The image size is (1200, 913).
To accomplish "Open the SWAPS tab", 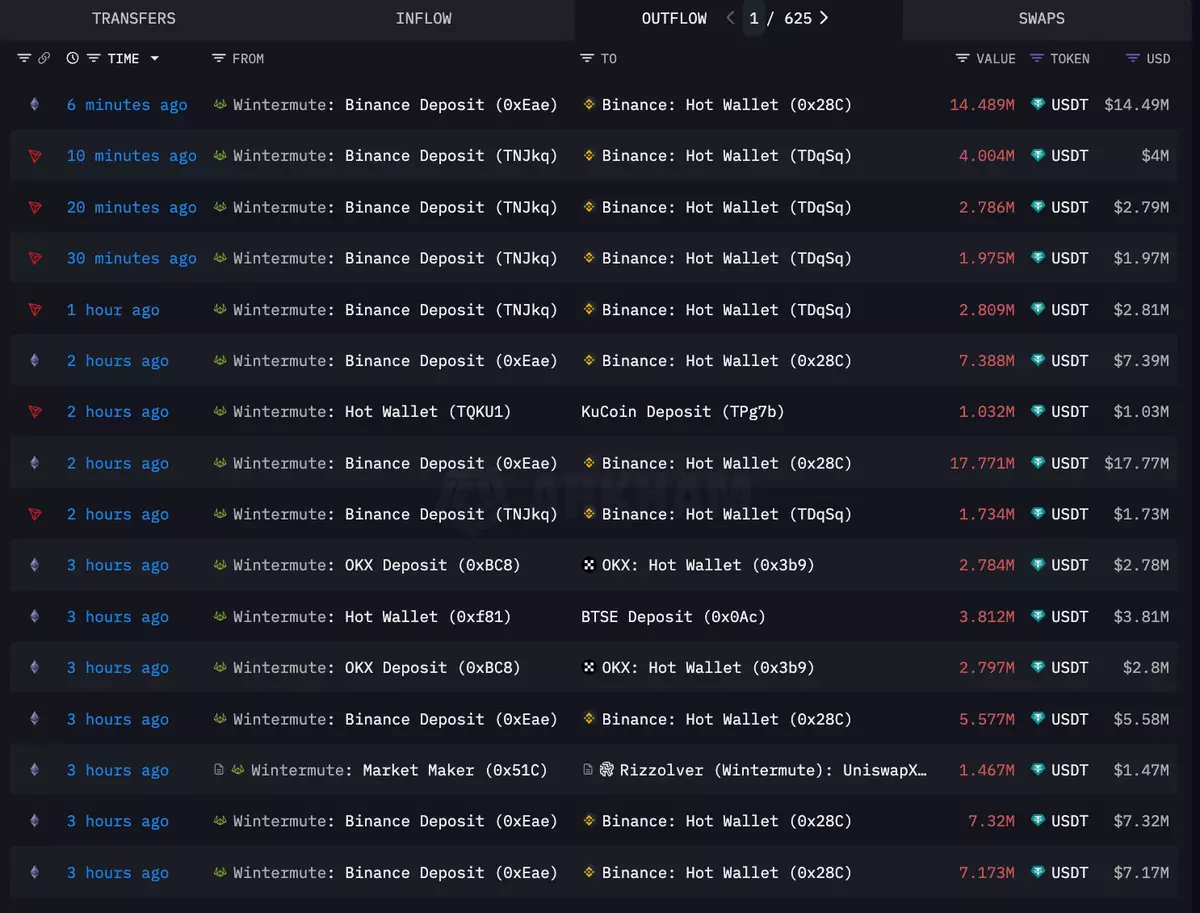I will tap(1041, 19).
